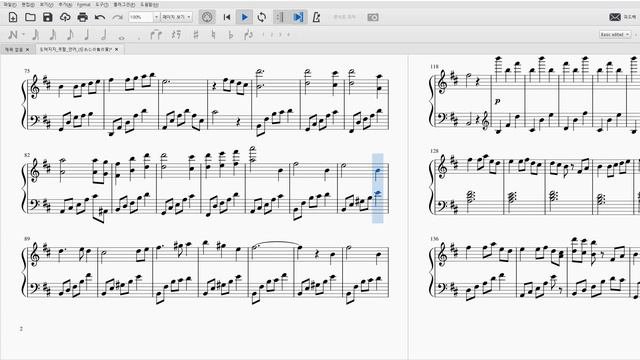Apply a flat accidental
This screenshot has width=640, height=360.
coord(231,35)
